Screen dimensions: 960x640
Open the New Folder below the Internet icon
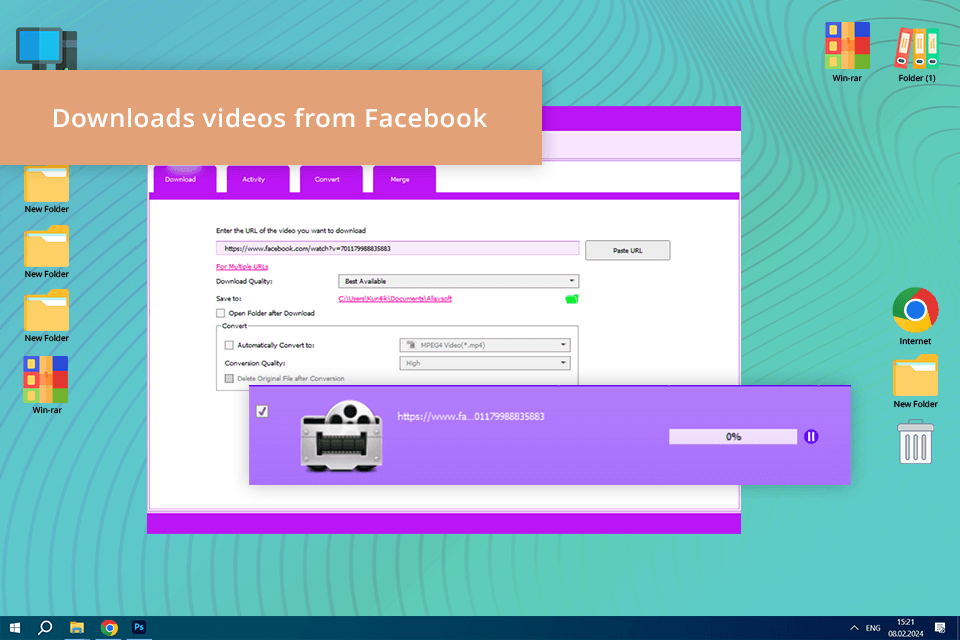(915, 375)
